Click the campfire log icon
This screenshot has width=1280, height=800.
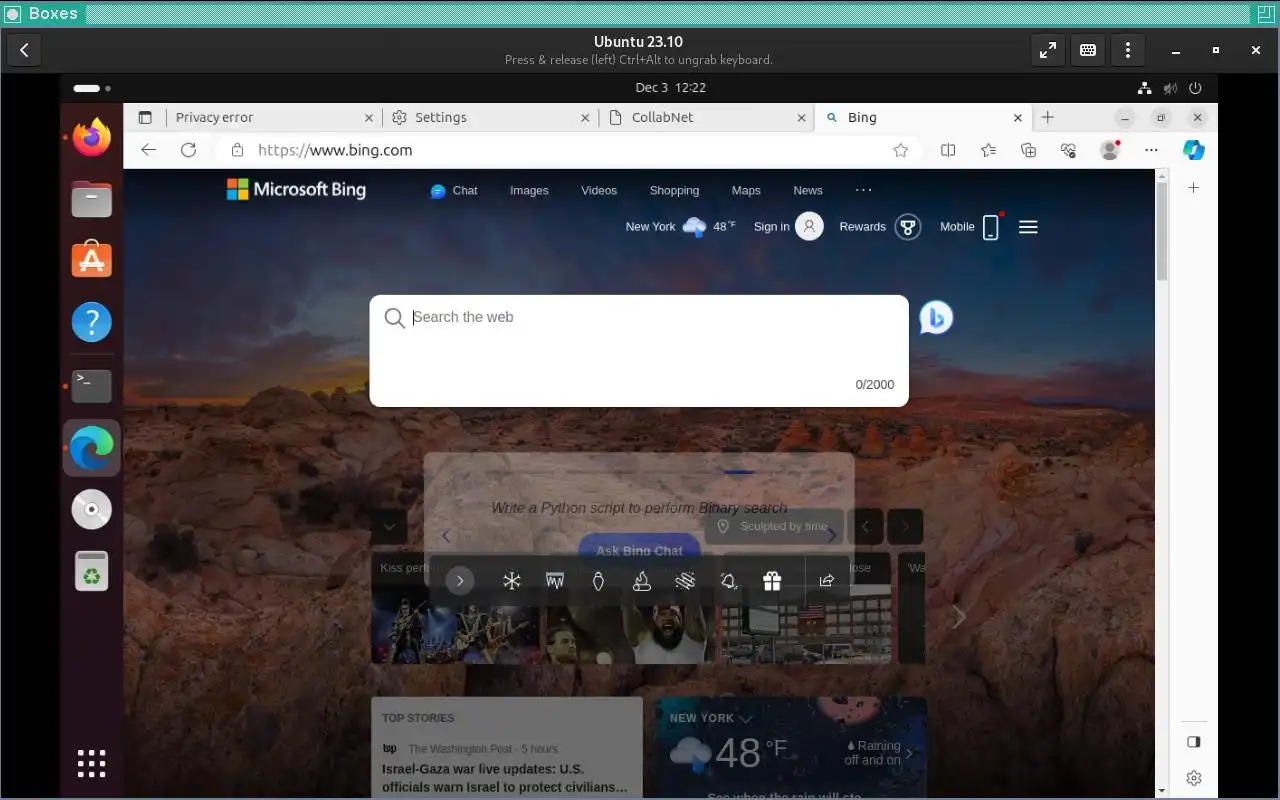642,581
